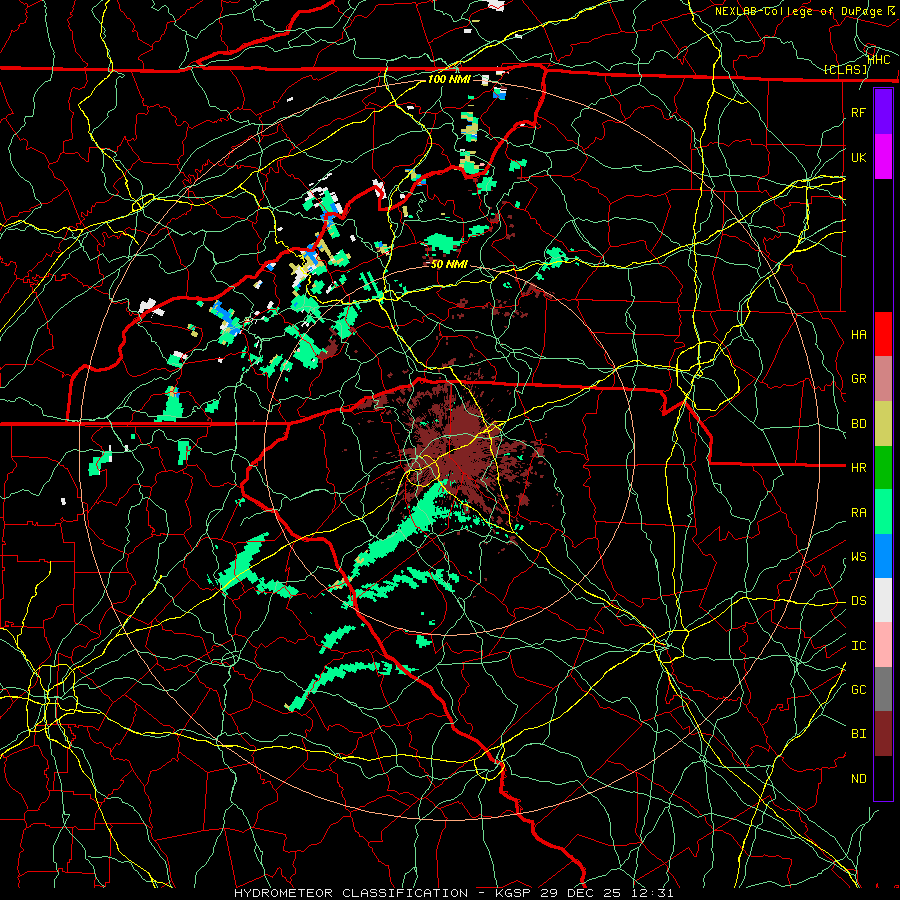Select the 'DS' legend label text
Image resolution: width=900 pixels, height=900 pixels.
pyautogui.click(x=858, y=601)
